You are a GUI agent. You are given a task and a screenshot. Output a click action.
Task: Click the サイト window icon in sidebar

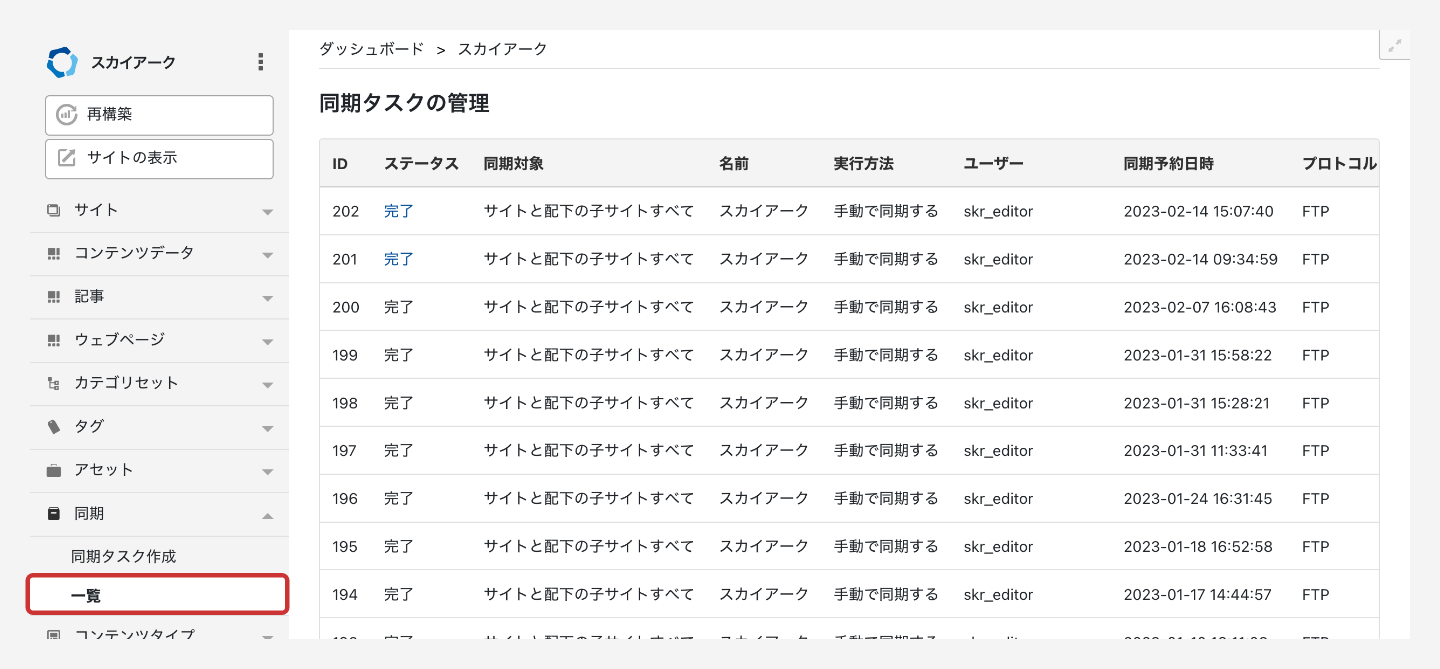point(54,210)
